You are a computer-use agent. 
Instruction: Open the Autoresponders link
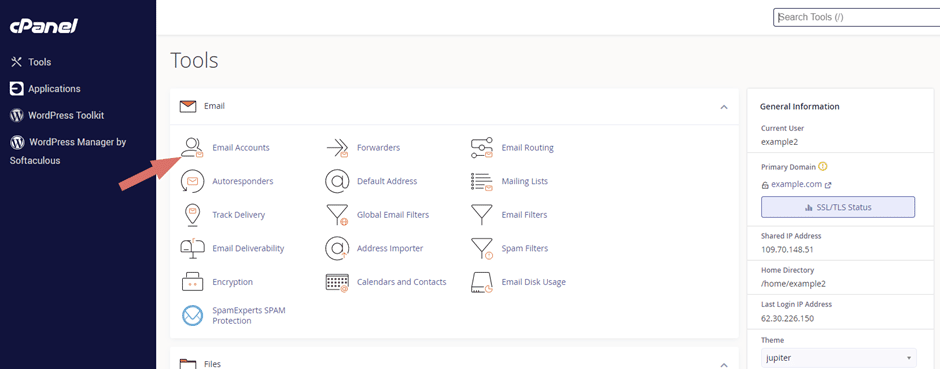pos(243,181)
